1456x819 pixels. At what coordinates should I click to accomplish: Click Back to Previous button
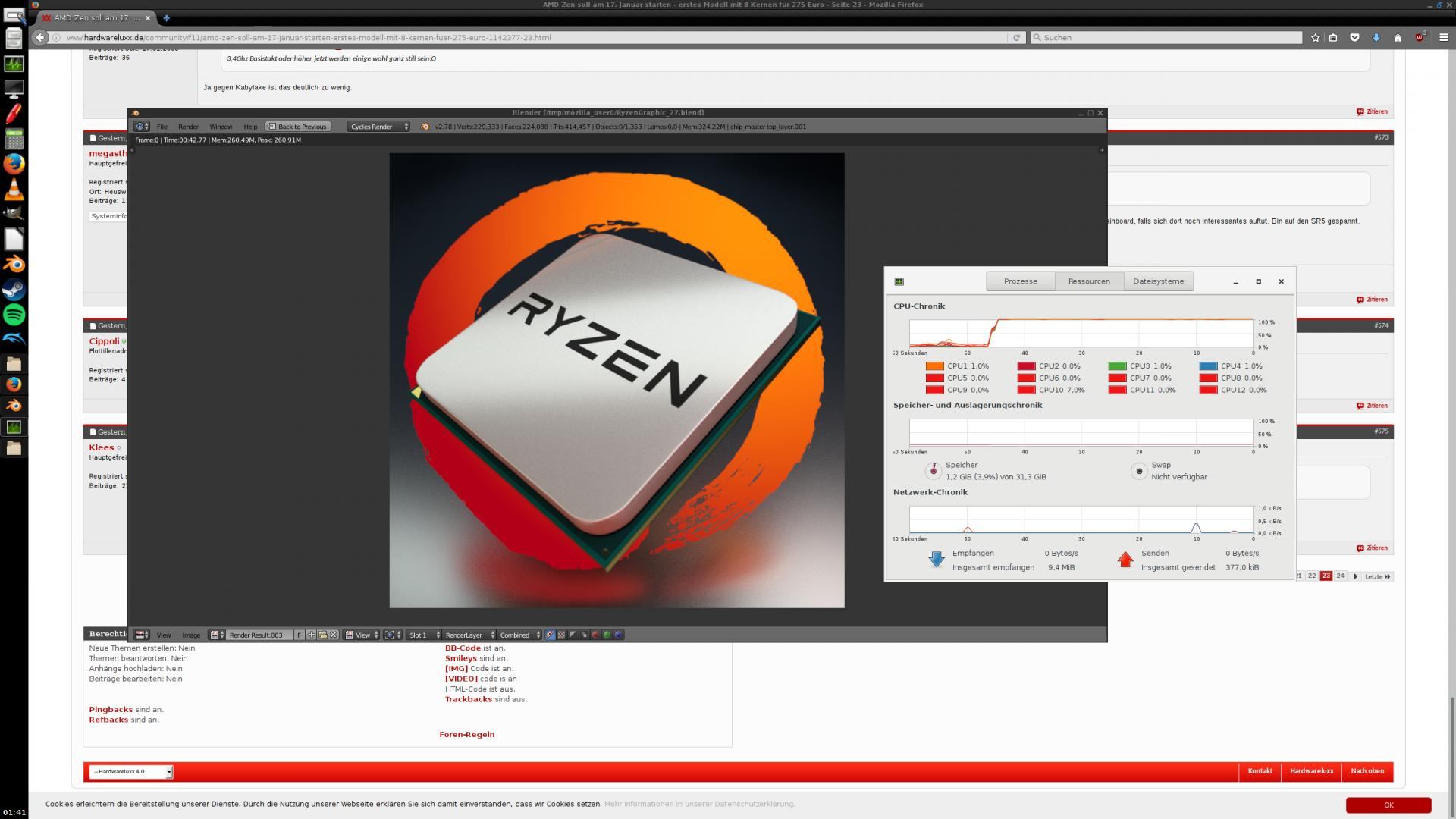pos(297,127)
